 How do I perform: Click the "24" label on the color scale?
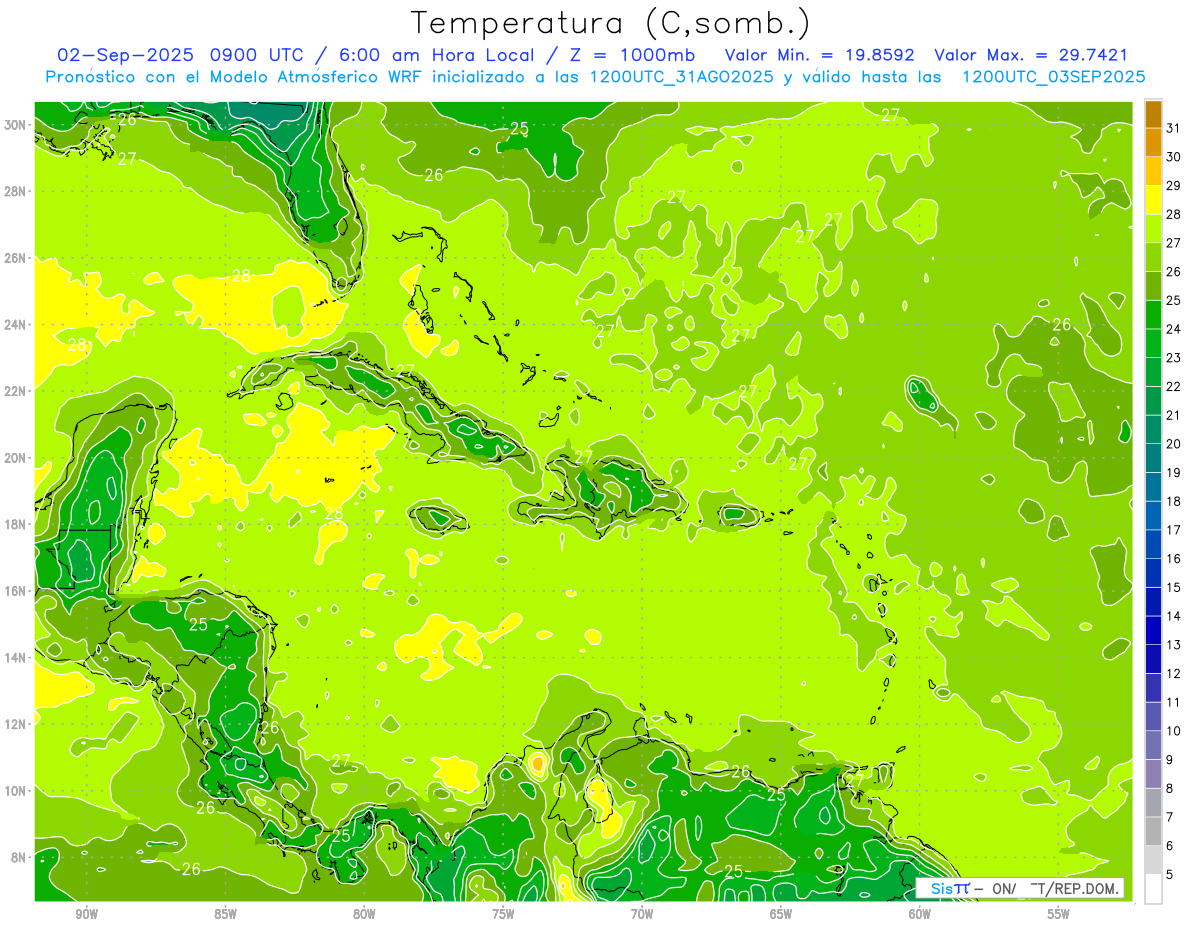(x=1174, y=329)
